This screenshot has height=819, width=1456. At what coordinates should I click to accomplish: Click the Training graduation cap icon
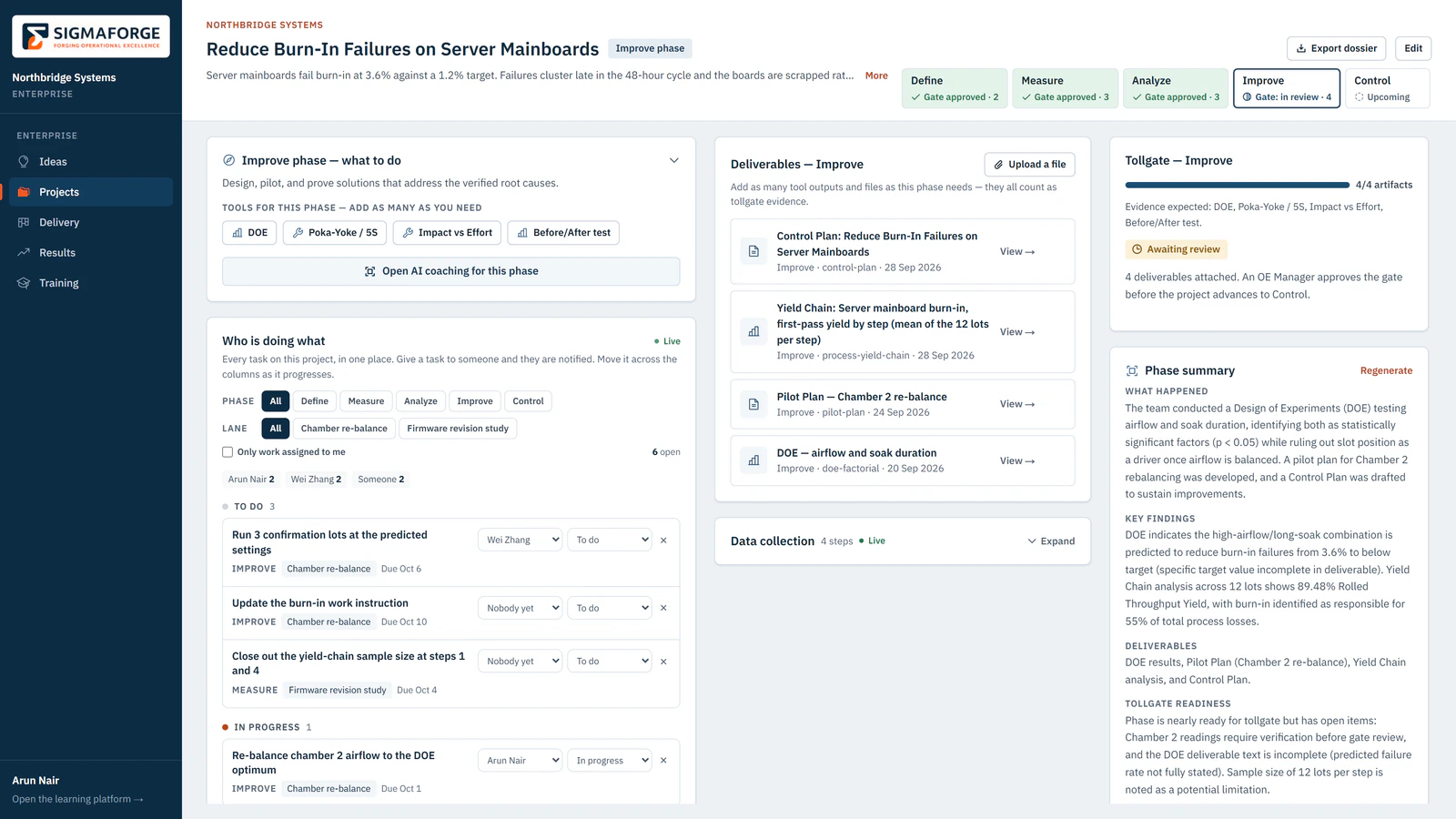[x=24, y=283]
